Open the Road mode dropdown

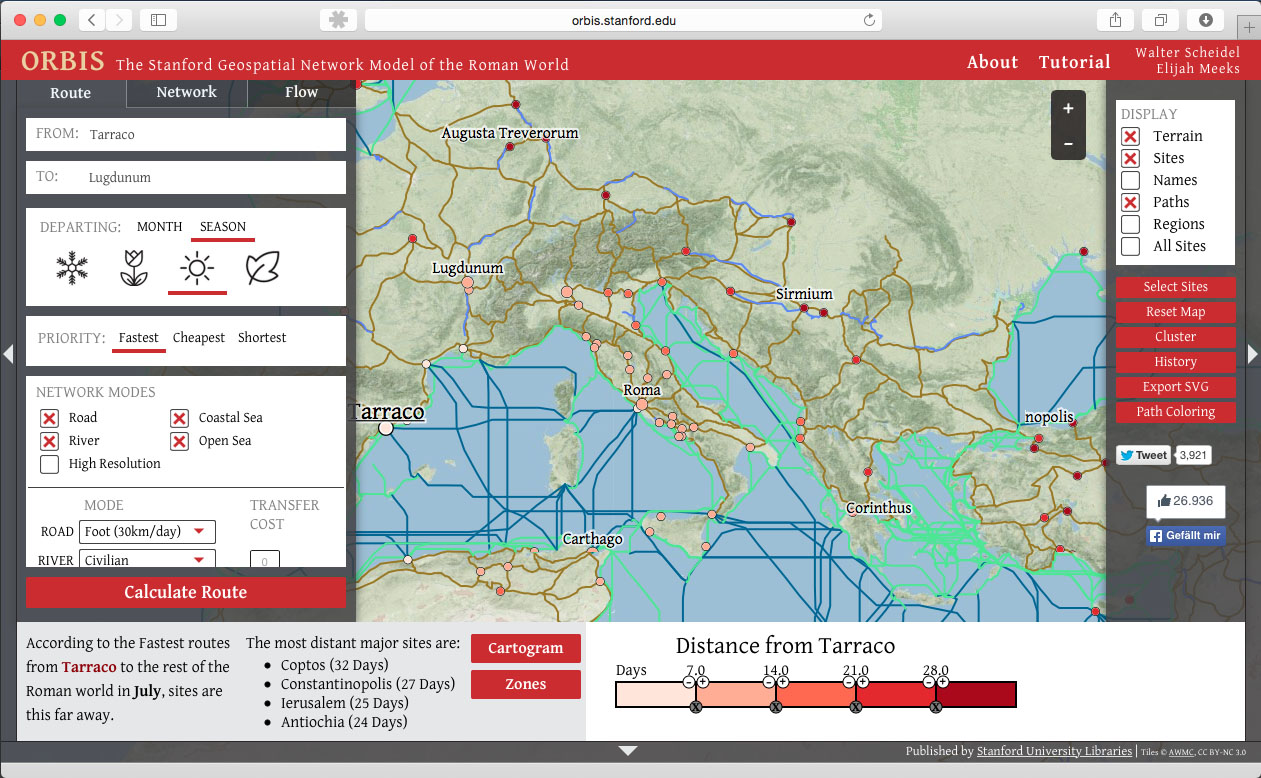click(147, 532)
